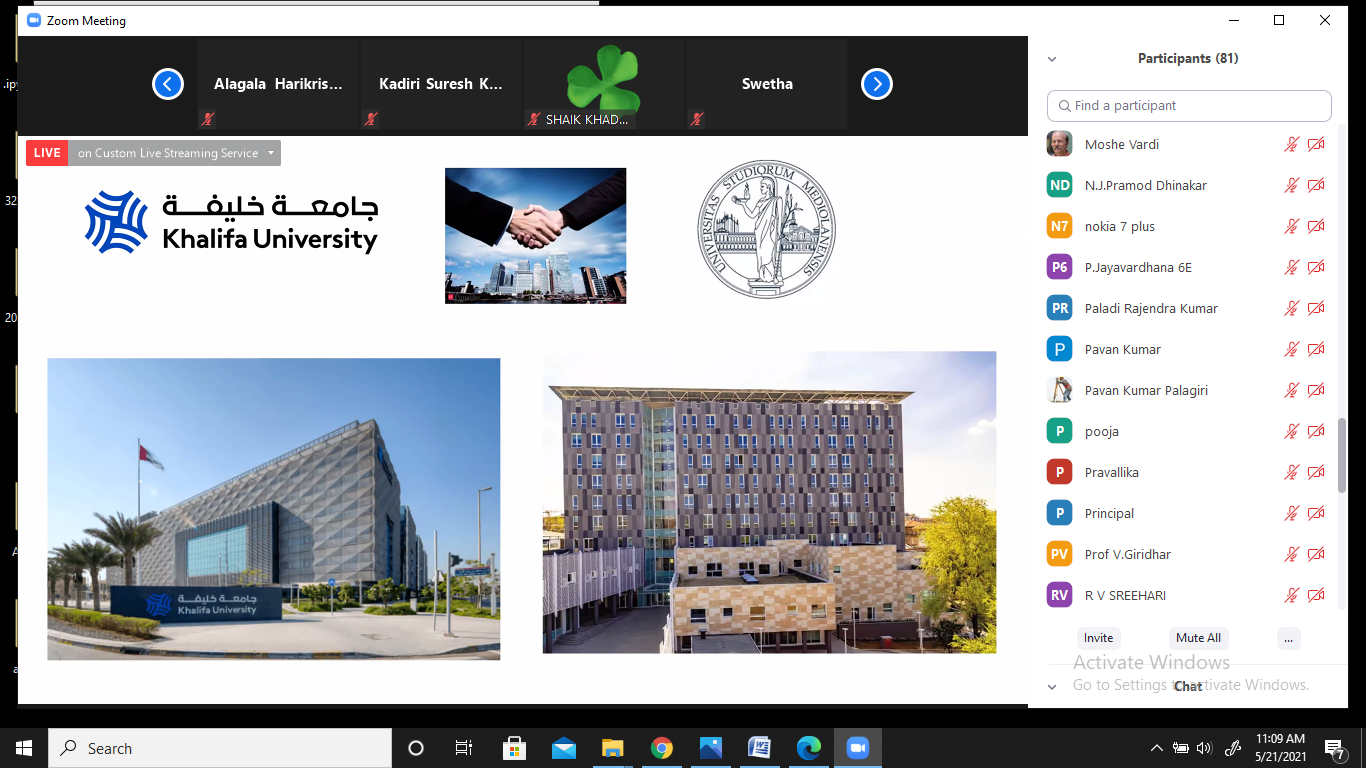Click Alagala Harikris... muted mic icon in gallery
This screenshot has width=1366, height=768.
208,119
